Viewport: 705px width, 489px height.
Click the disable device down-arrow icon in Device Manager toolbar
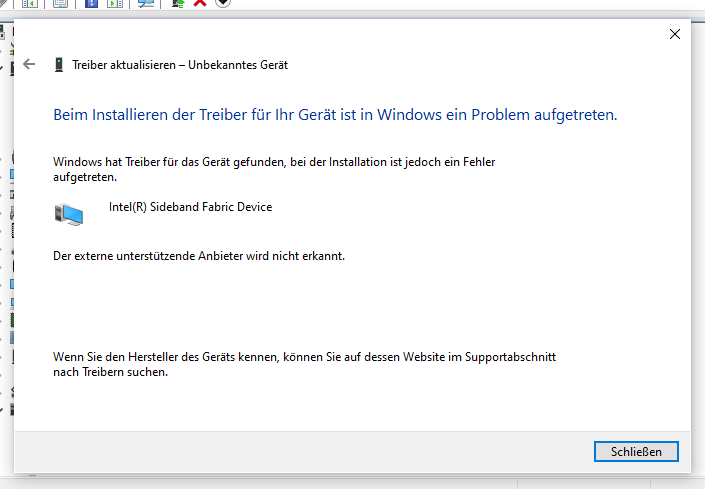coord(223,3)
